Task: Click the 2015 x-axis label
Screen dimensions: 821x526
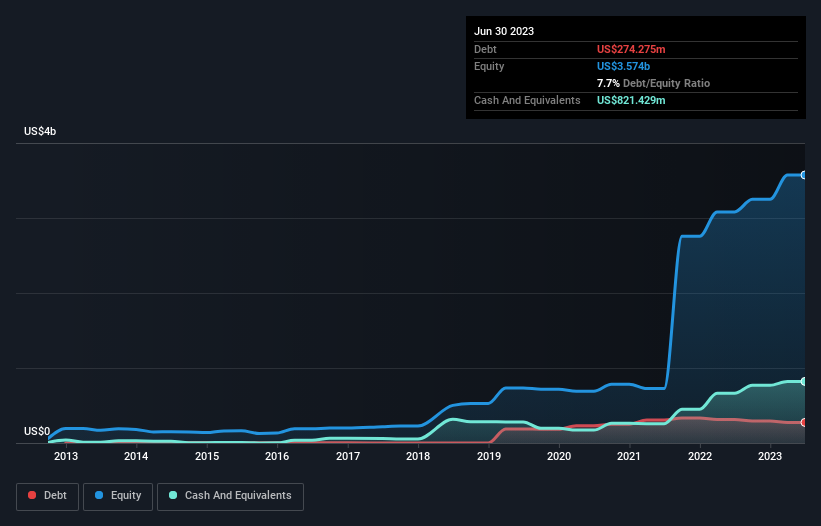Action: (207, 456)
